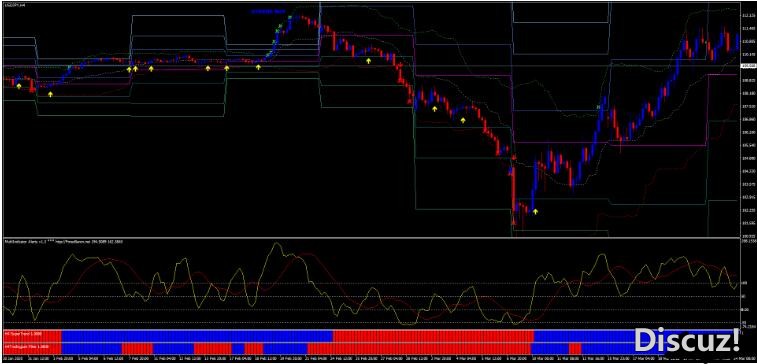The image size is (757, 364).
Task: Click the 3 Feb 20:00 date on time axis
Action: coord(64,359)
